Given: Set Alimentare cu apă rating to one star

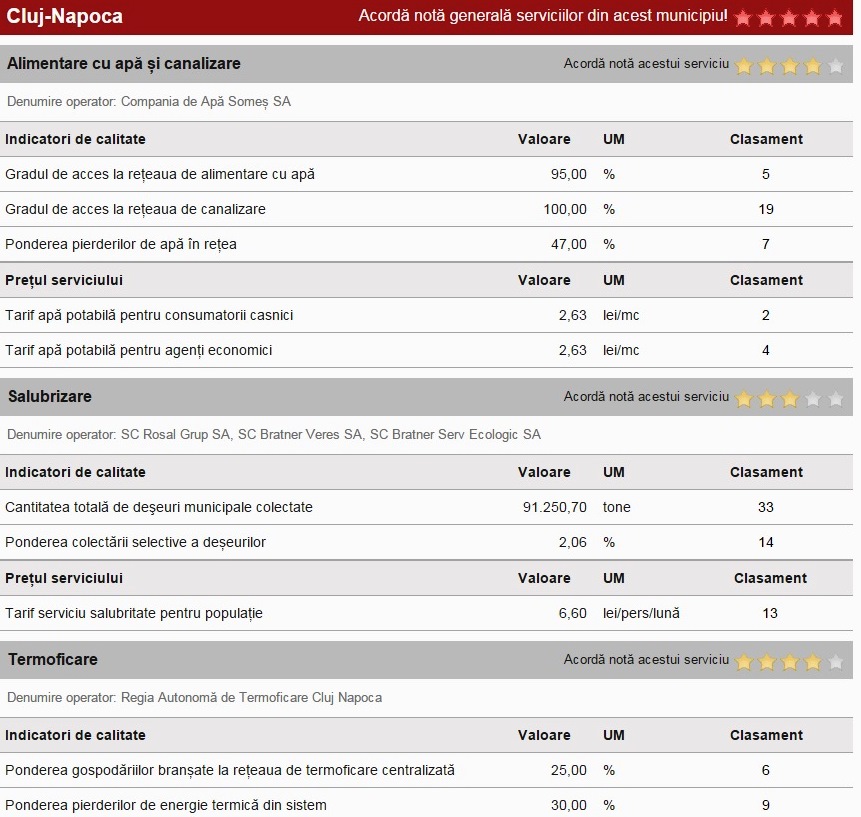Looking at the screenshot, I should [744, 65].
